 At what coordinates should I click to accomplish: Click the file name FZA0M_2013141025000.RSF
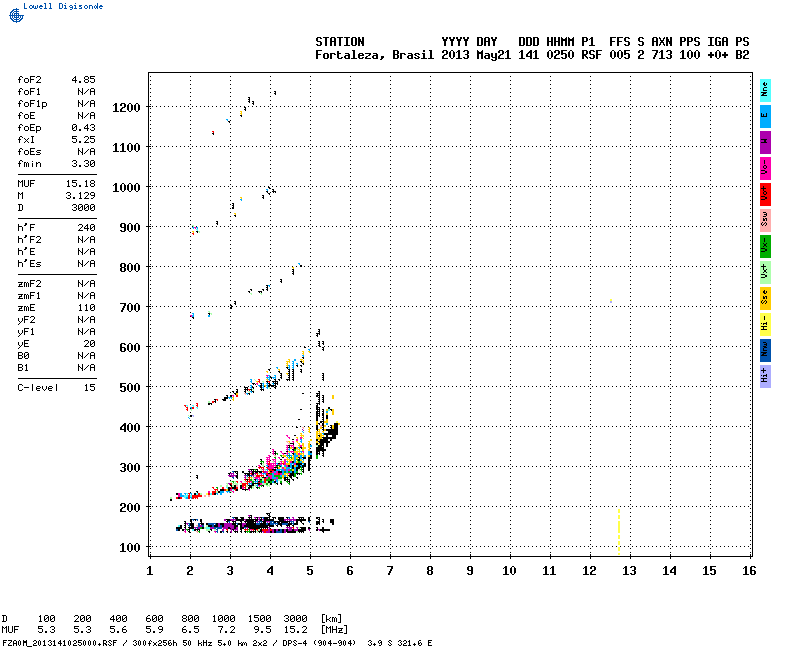pyautogui.click(x=60, y=643)
